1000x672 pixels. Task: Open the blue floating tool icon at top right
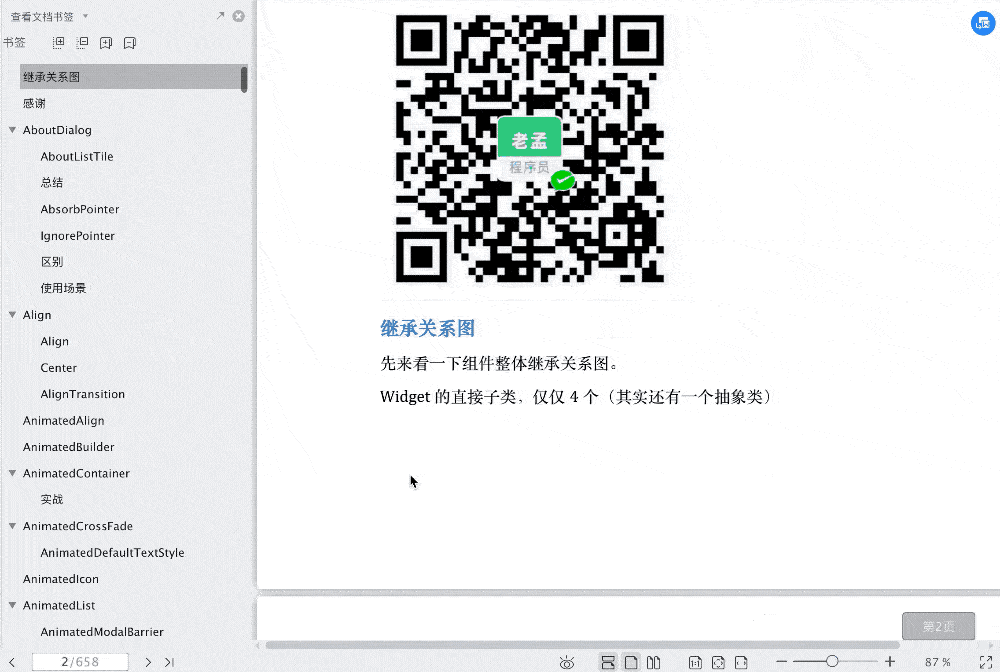point(983,24)
